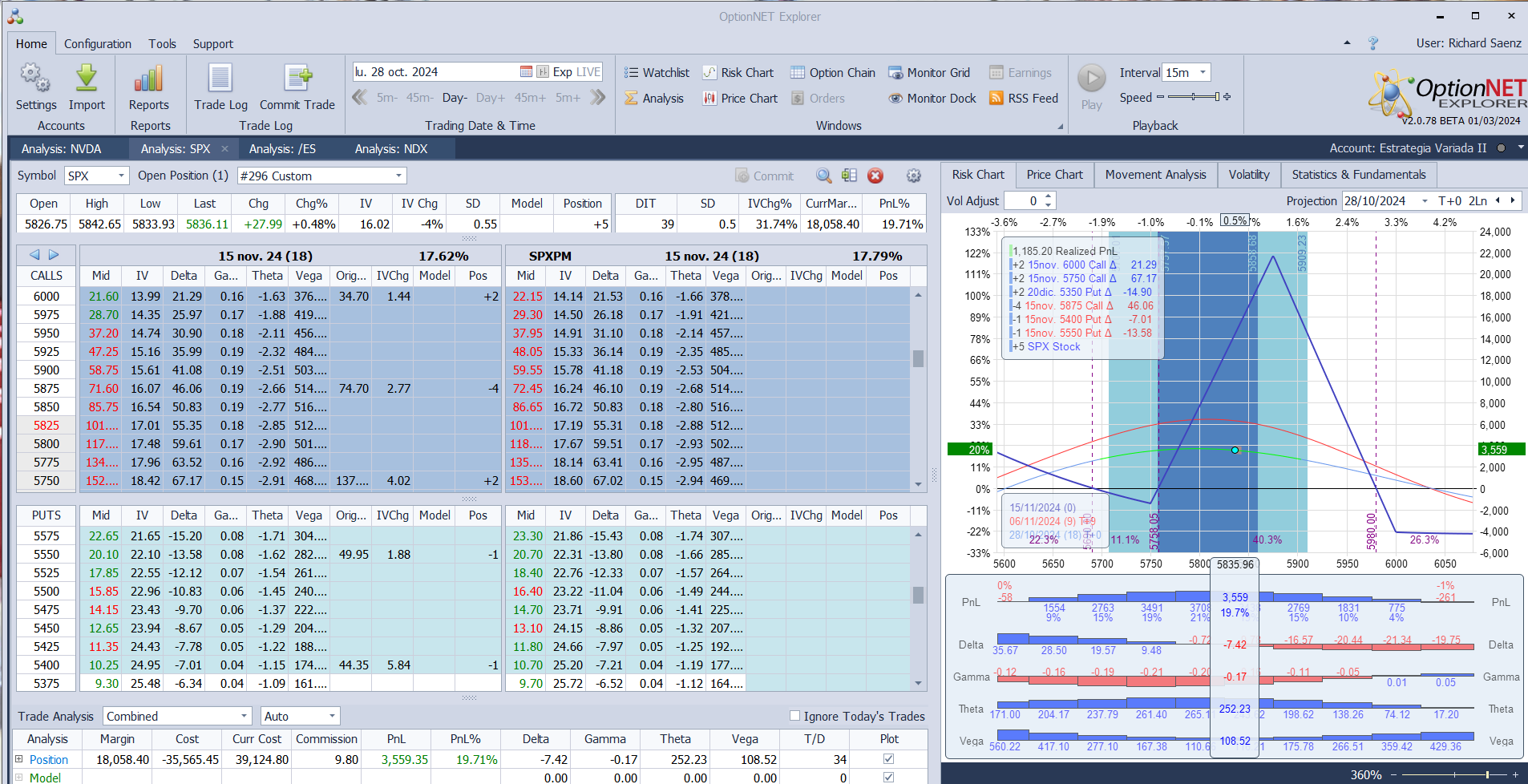
Task: Open the Analysis window
Action: [654, 98]
